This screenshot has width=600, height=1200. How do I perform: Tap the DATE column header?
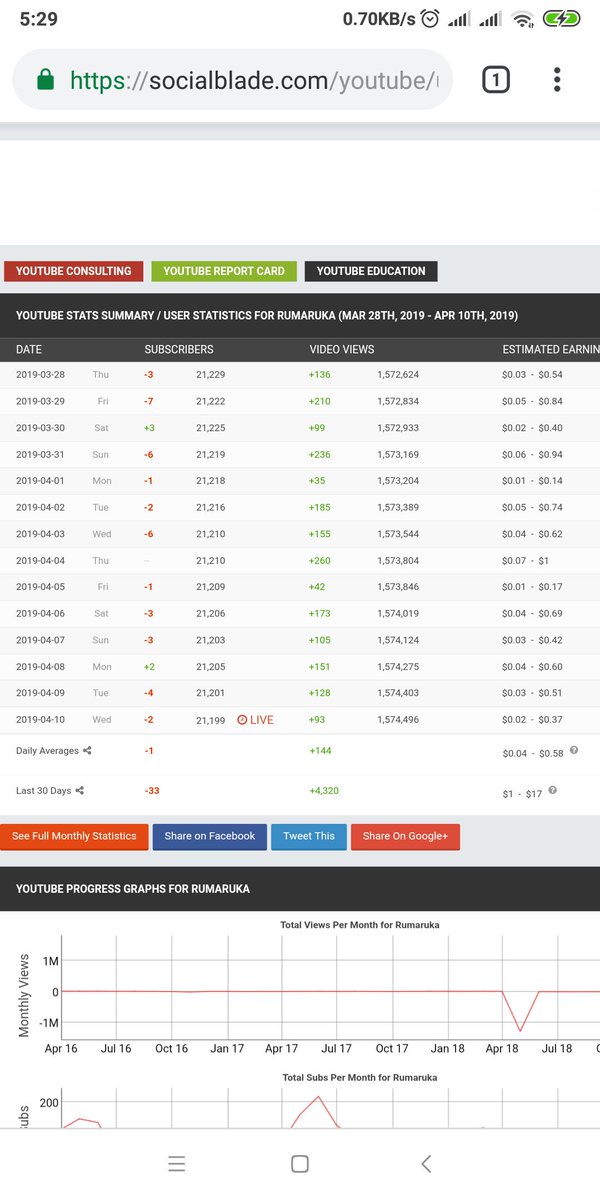29,350
